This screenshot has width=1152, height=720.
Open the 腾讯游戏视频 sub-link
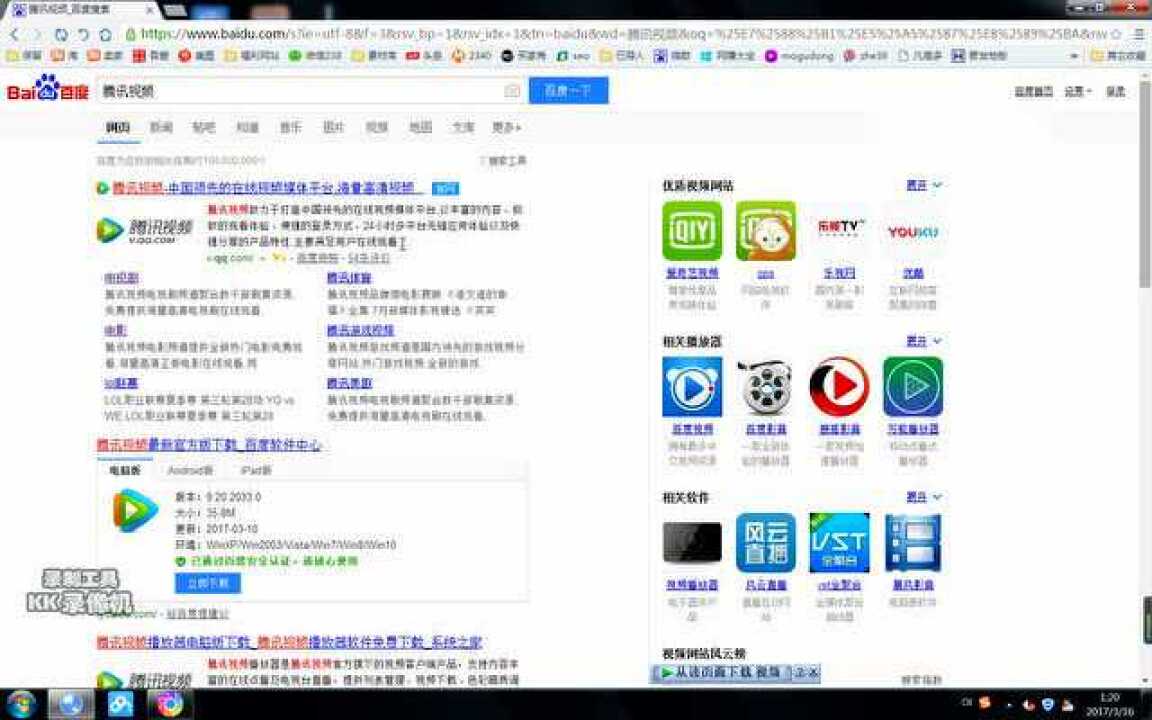tap(360, 330)
